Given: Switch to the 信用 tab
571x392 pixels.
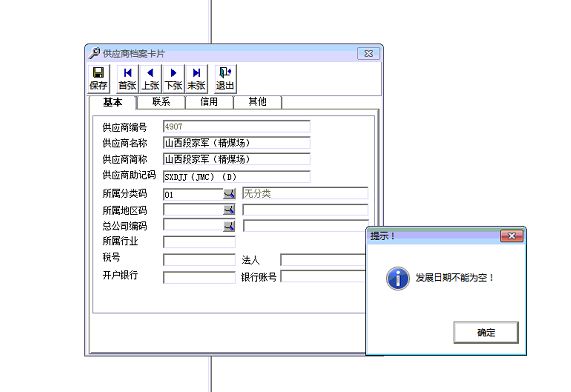Looking at the screenshot, I should tap(209, 102).
